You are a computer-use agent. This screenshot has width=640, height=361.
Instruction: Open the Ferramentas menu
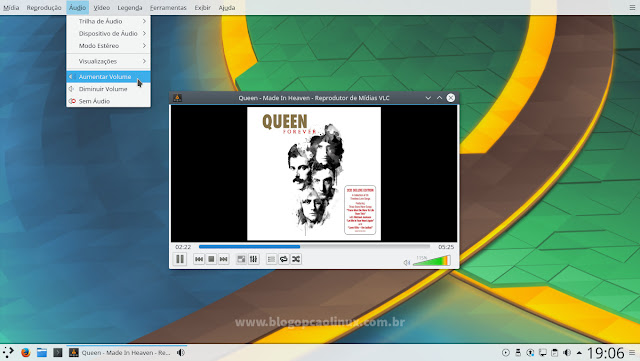[x=168, y=7]
